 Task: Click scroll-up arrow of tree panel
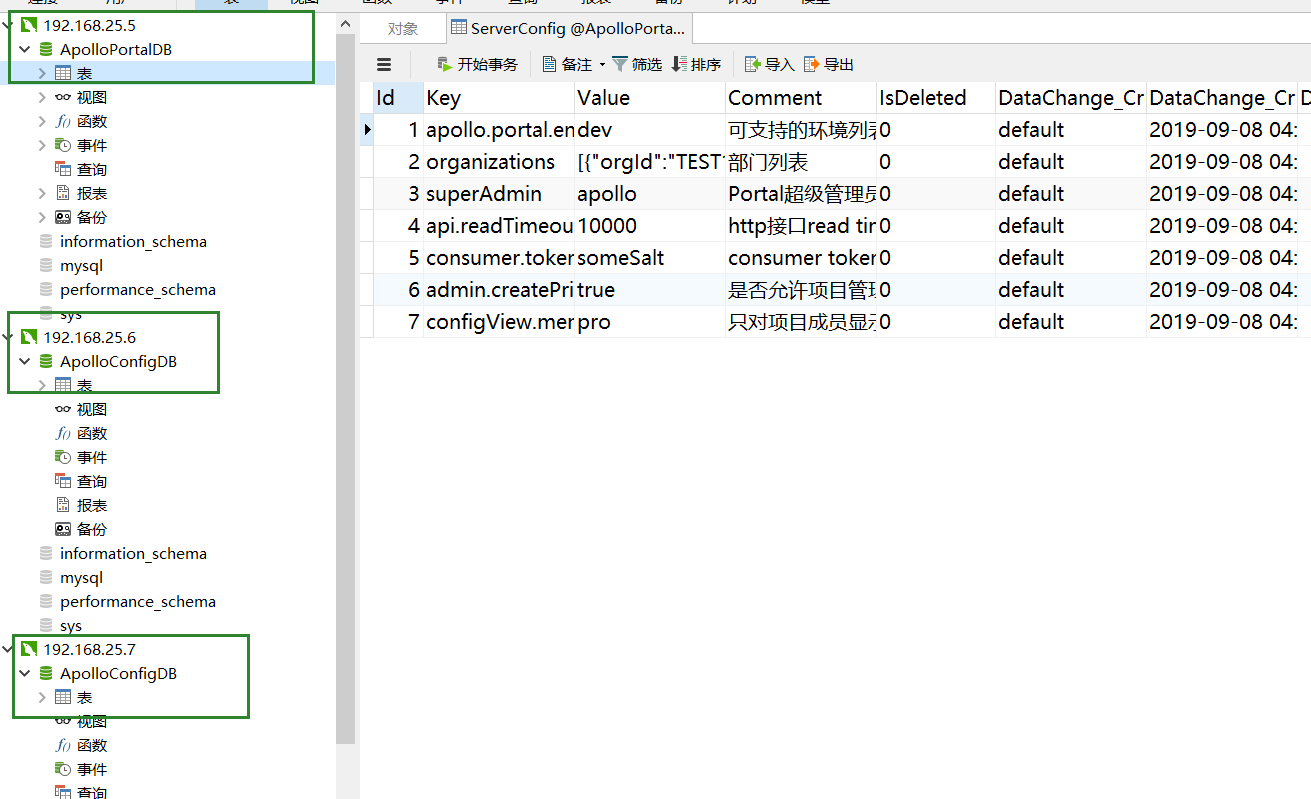[x=345, y=23]
